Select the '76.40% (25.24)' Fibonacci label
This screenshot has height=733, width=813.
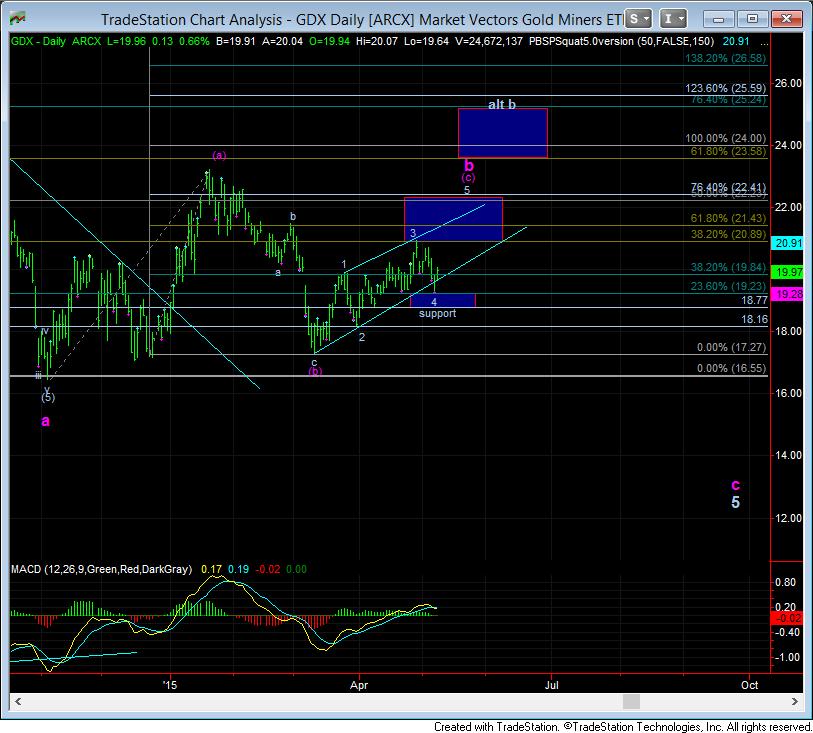point(728,100)
